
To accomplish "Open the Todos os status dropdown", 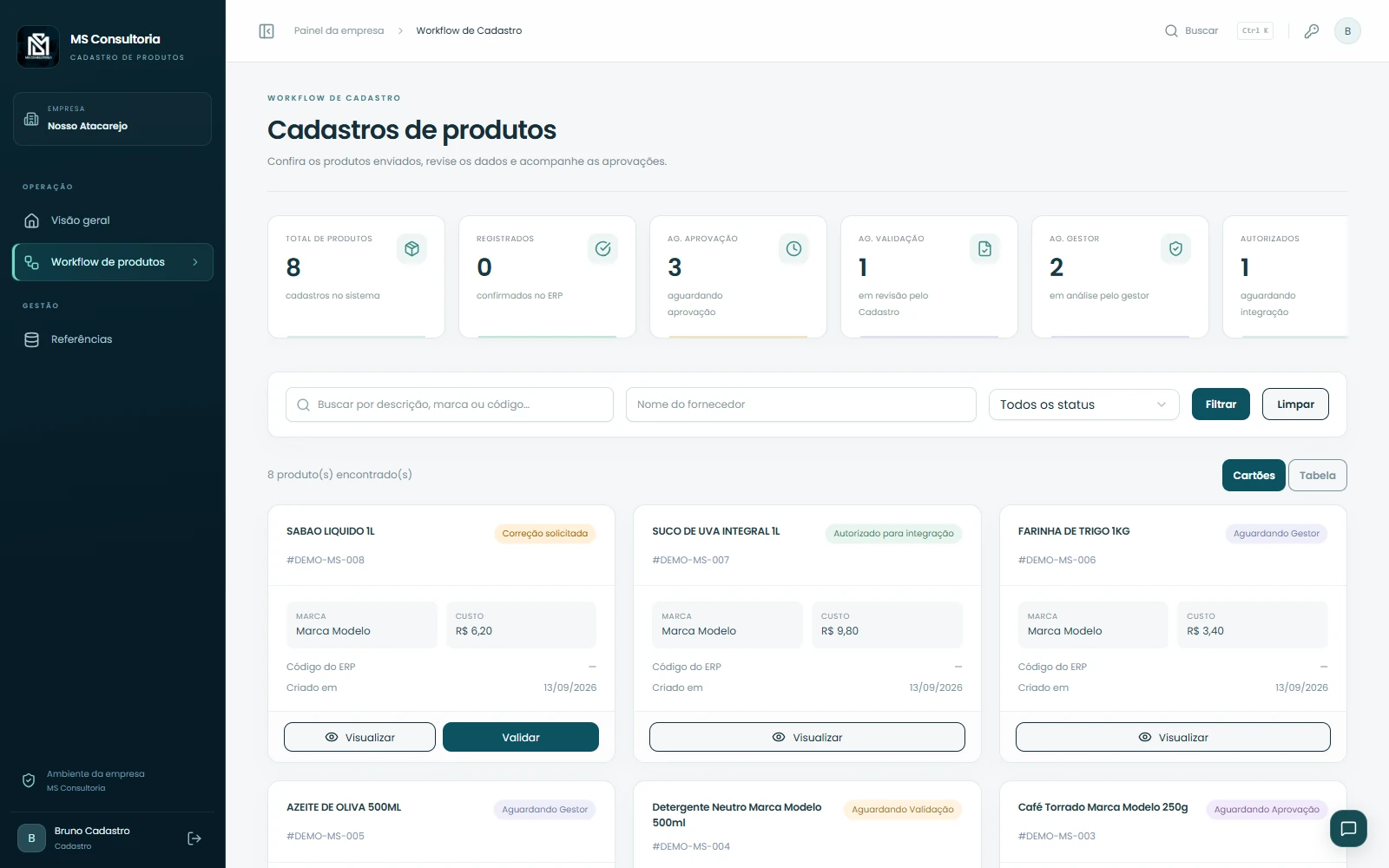I will click(1083, 404).
